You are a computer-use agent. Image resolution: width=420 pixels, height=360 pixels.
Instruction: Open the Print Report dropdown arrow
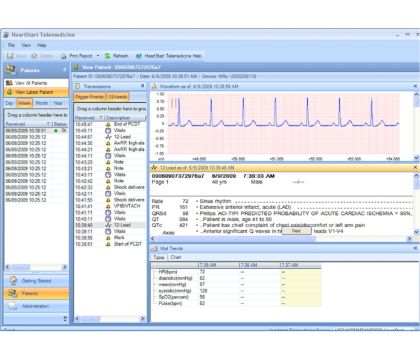(x=98, y=56)
